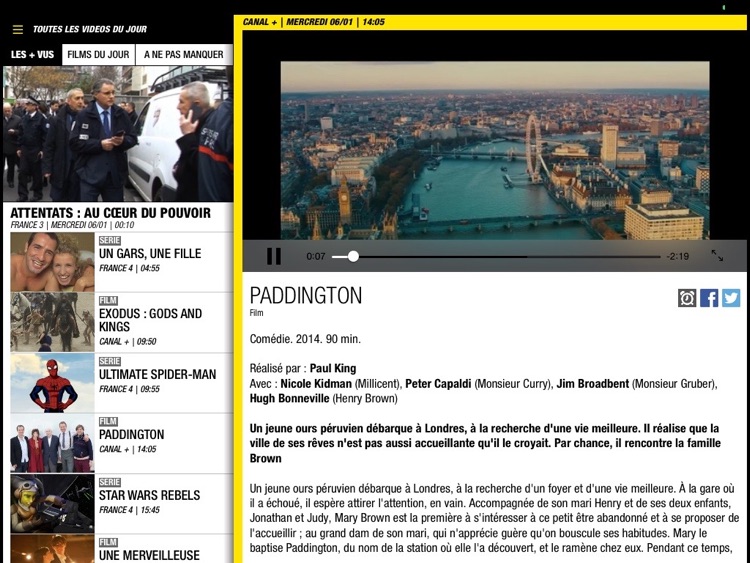Open the hamburger menu icon
This screenshot has width=750, height=563.
click(18, 30)
